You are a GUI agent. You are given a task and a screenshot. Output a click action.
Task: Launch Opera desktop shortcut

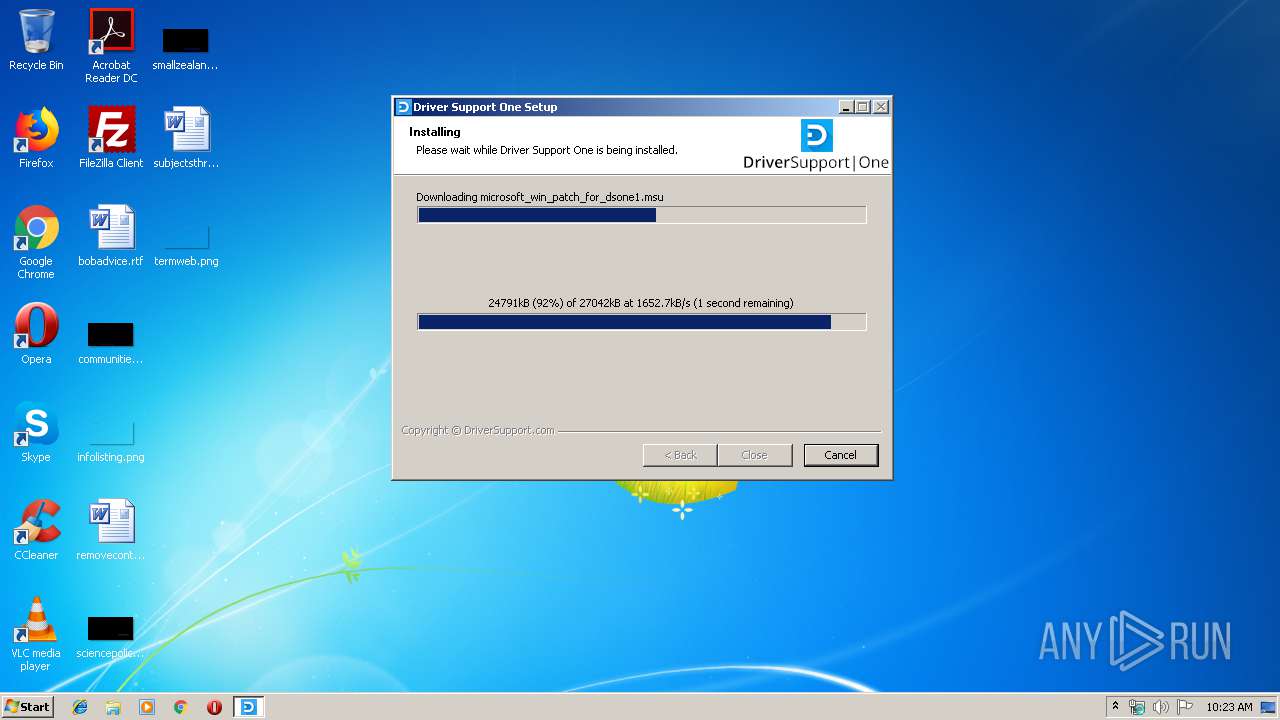coord(36,334)
